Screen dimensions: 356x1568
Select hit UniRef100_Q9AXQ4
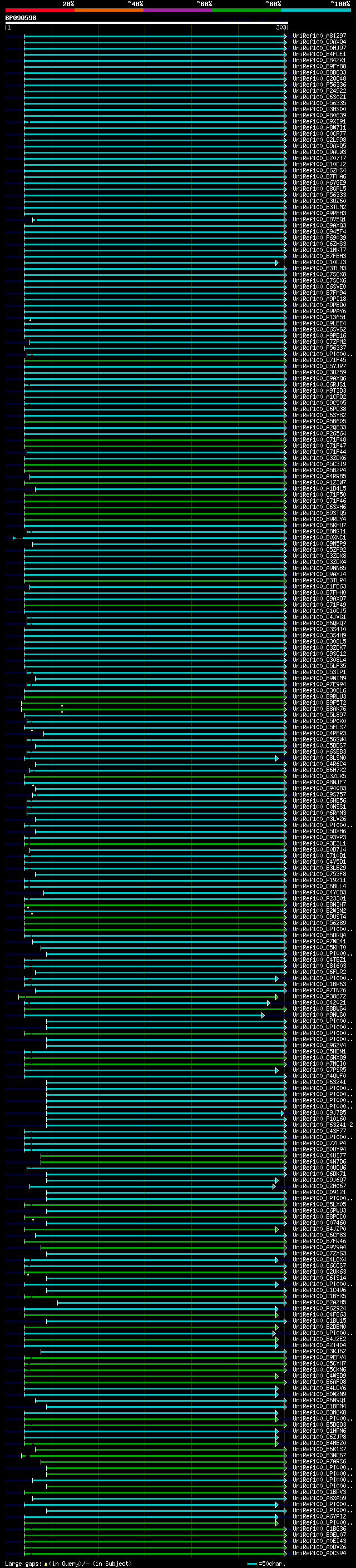[319, 42]
